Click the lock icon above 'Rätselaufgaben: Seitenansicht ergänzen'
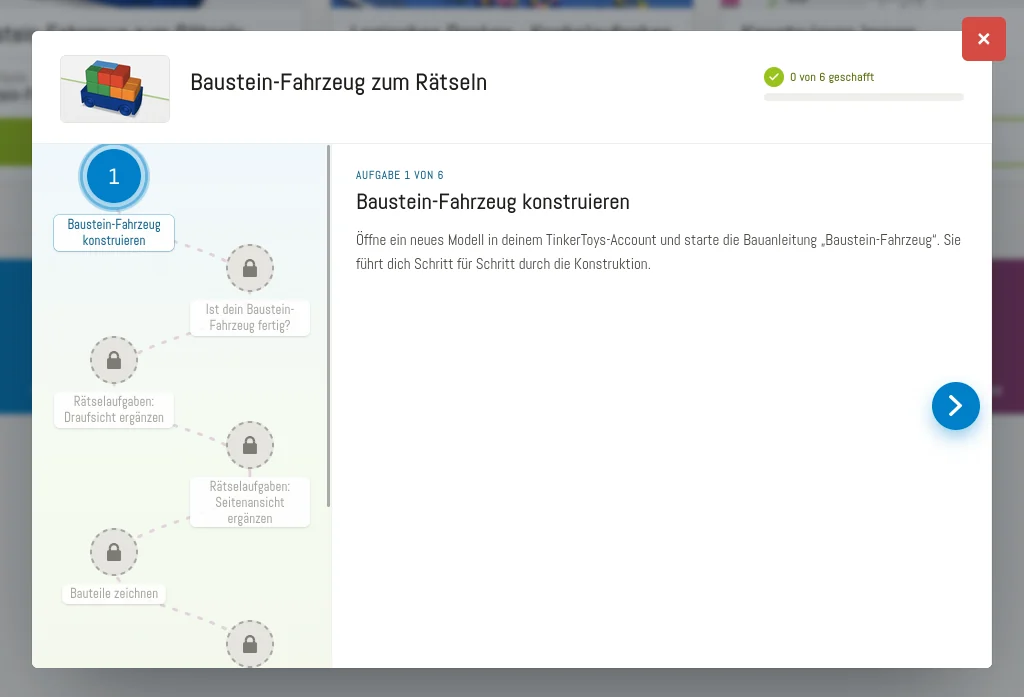This screenshot has height=697, width=1024. click(x=250, y=445)
